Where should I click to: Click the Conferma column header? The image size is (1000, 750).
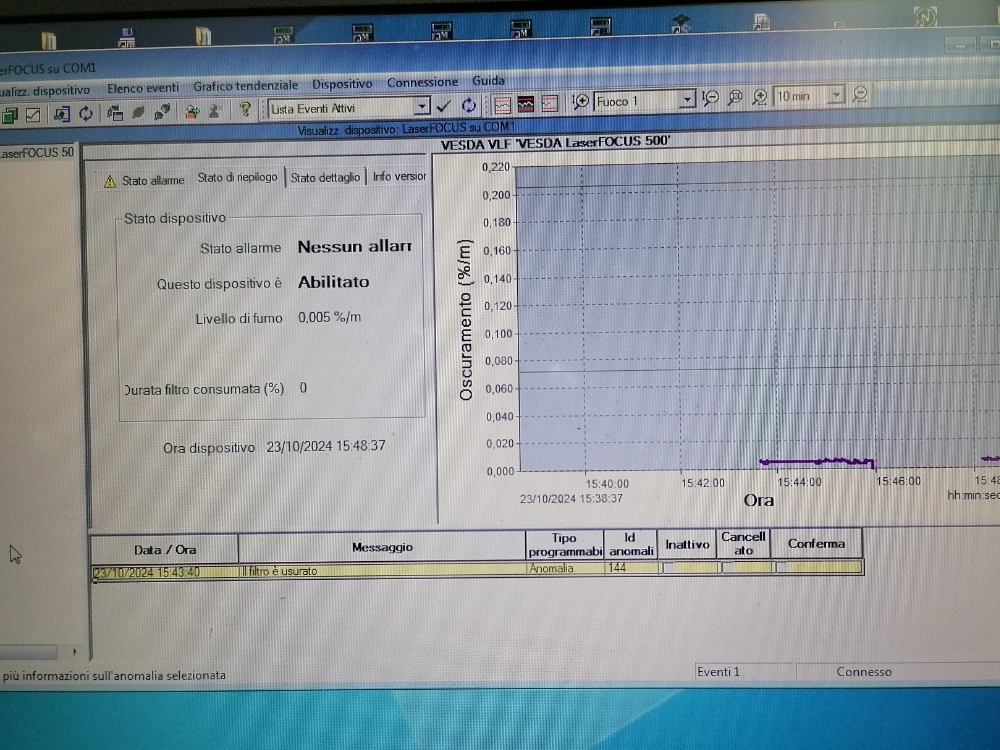click(x=816, y=543)
